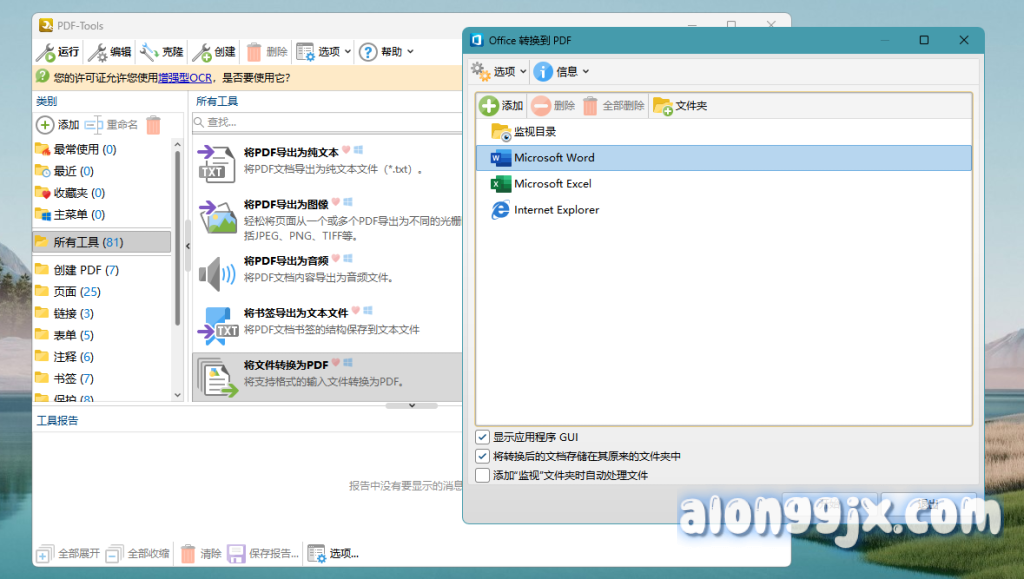Select the '将PDF导出为音频' audio export tool

pyautogui.click(x=216, y=271)
